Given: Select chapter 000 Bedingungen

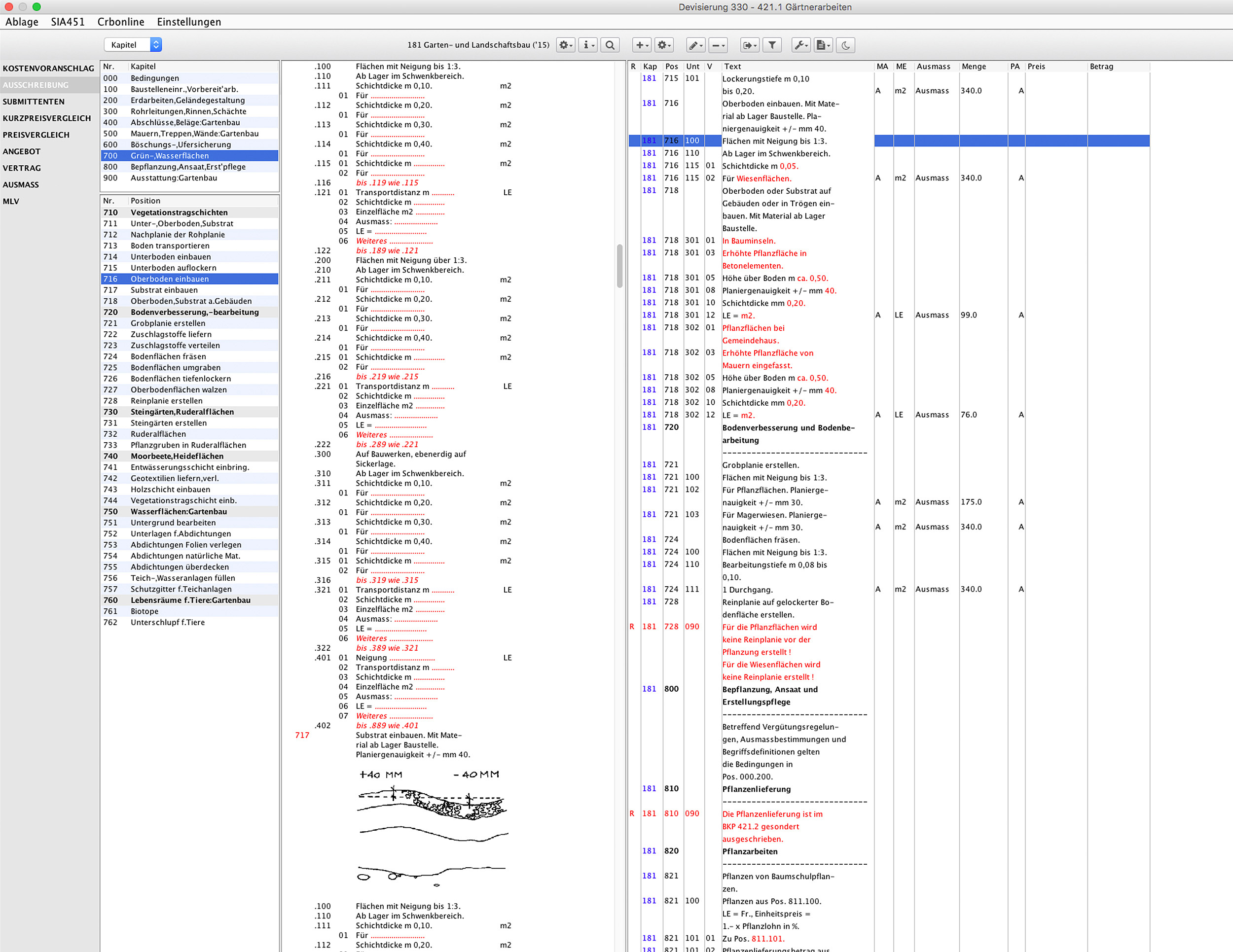Looking at the screenshot, I should coord(190,78).
